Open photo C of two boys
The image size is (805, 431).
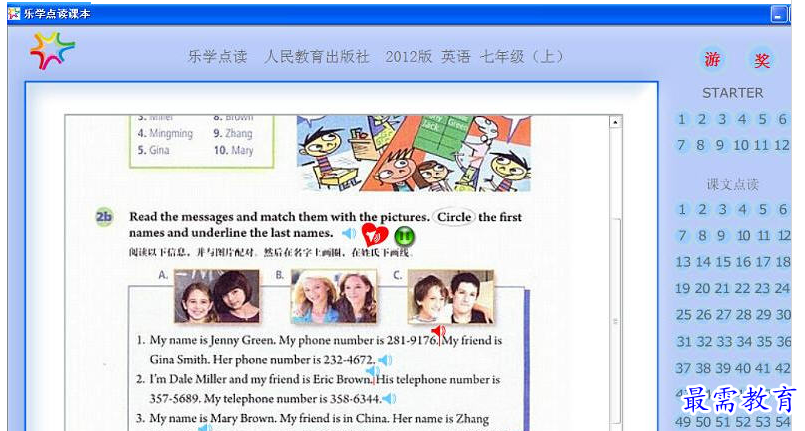451,297
